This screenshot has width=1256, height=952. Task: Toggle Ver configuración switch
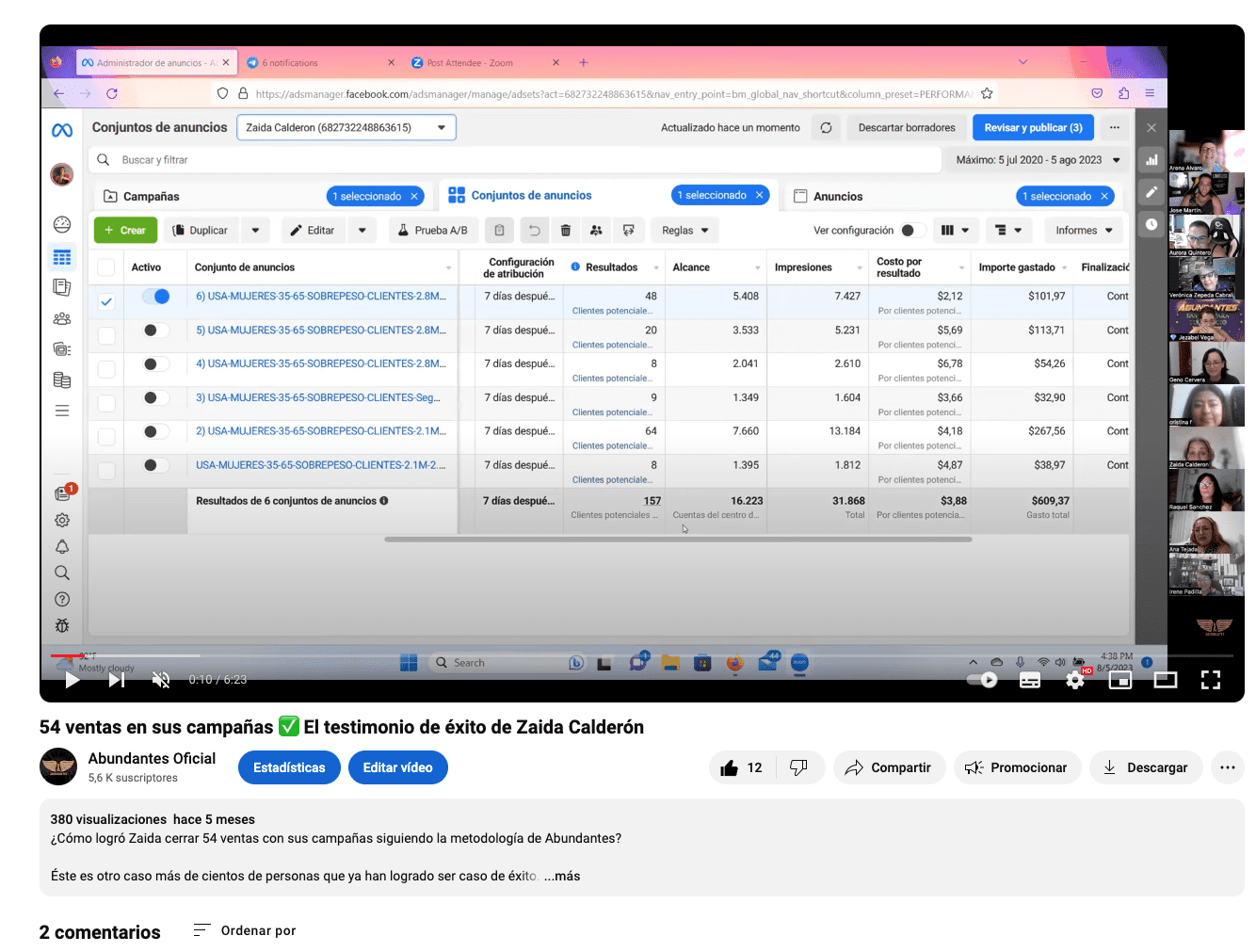coord(911,230)
